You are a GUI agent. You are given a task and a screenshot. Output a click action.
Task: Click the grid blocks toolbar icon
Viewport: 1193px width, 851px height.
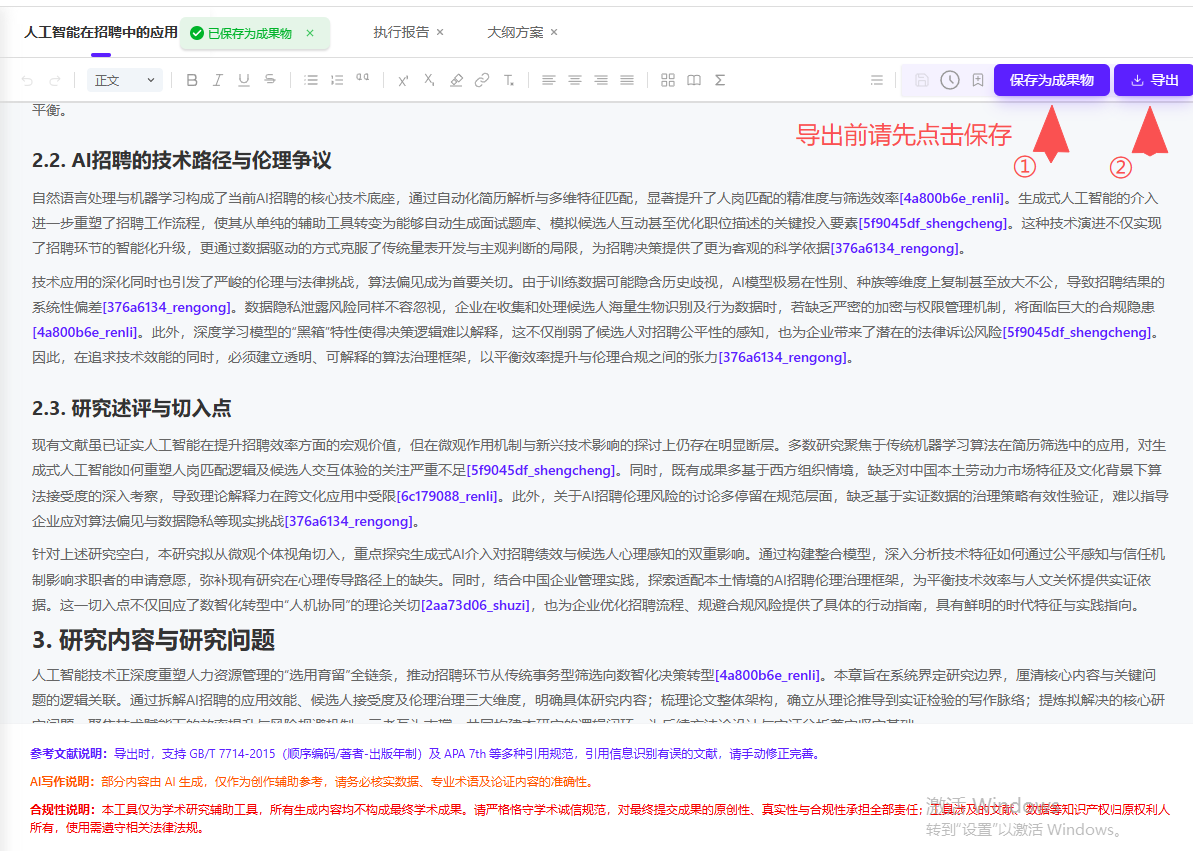(668, 80)
